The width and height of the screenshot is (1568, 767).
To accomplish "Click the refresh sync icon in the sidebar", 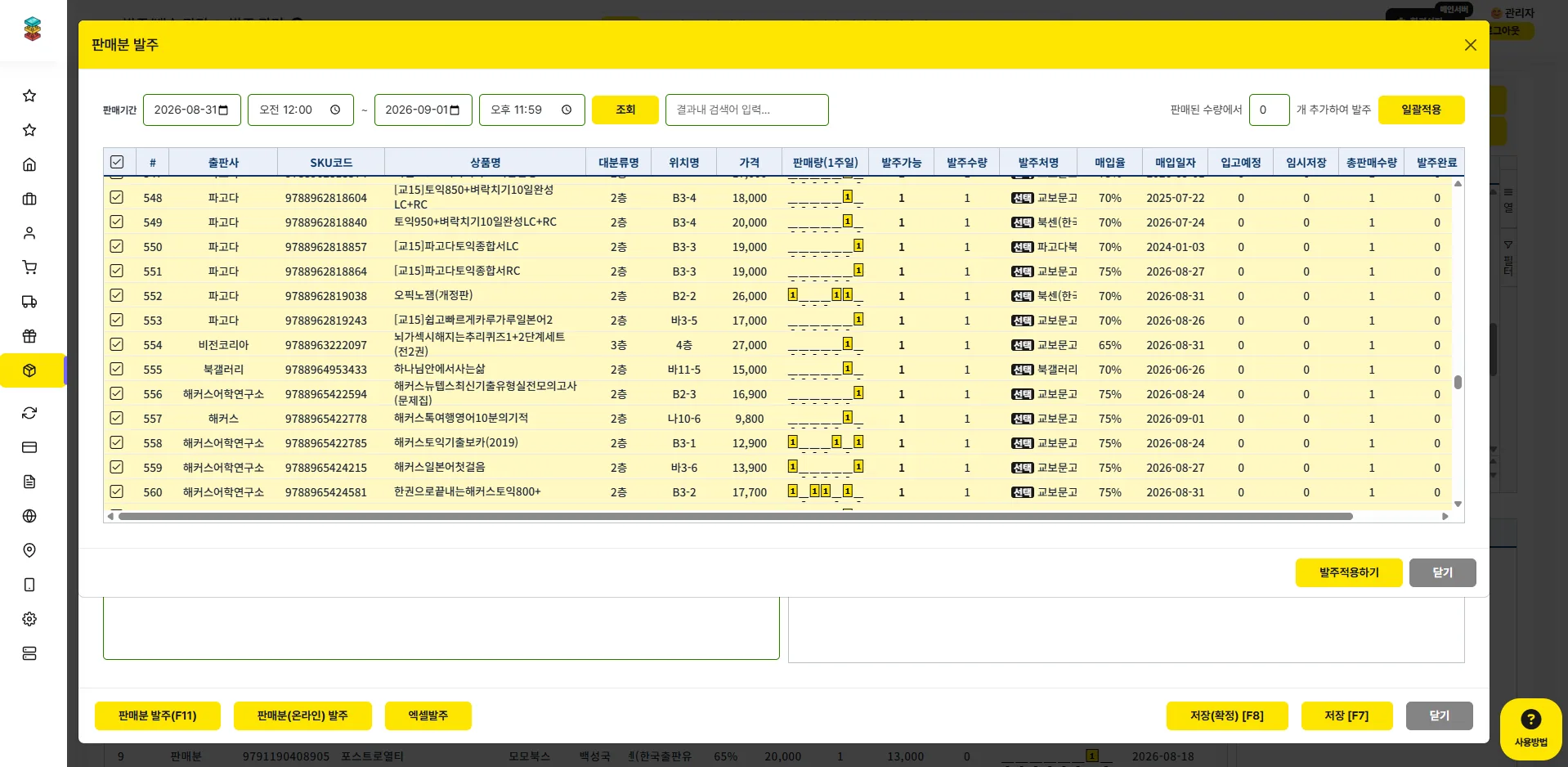I will coord(29,413).
